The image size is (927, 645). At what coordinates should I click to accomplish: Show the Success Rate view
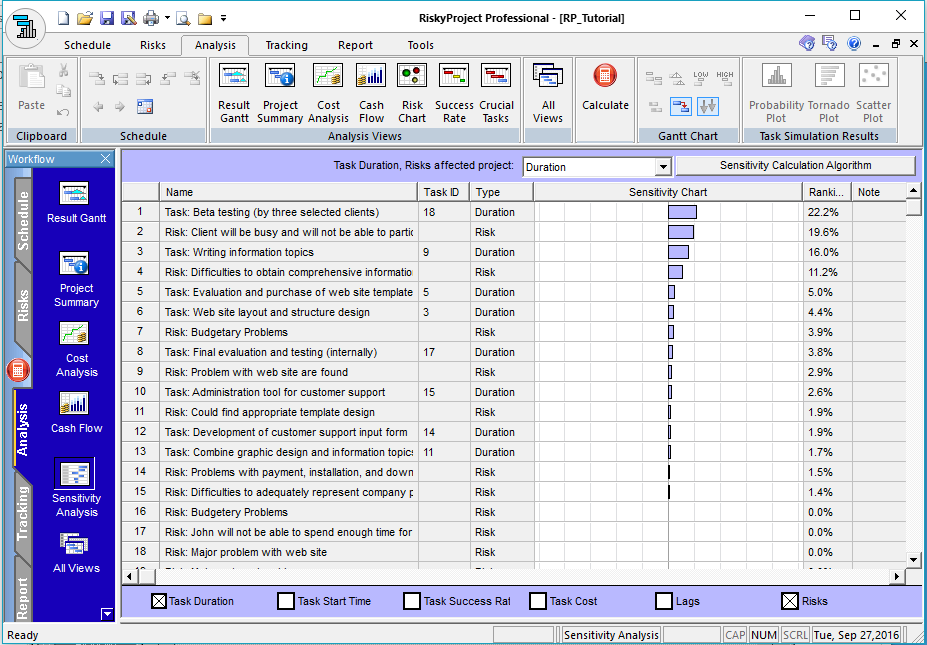coord(453,90)
